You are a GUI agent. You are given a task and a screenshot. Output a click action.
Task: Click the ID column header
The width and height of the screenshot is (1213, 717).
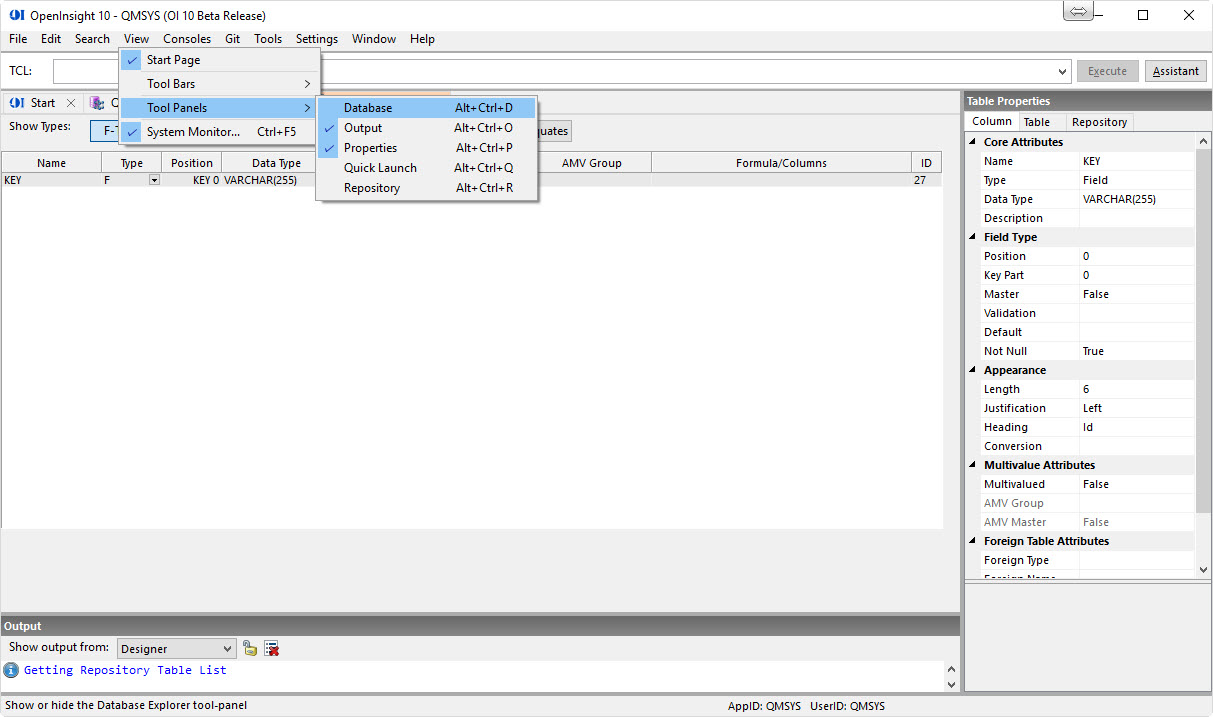[926, 163]
